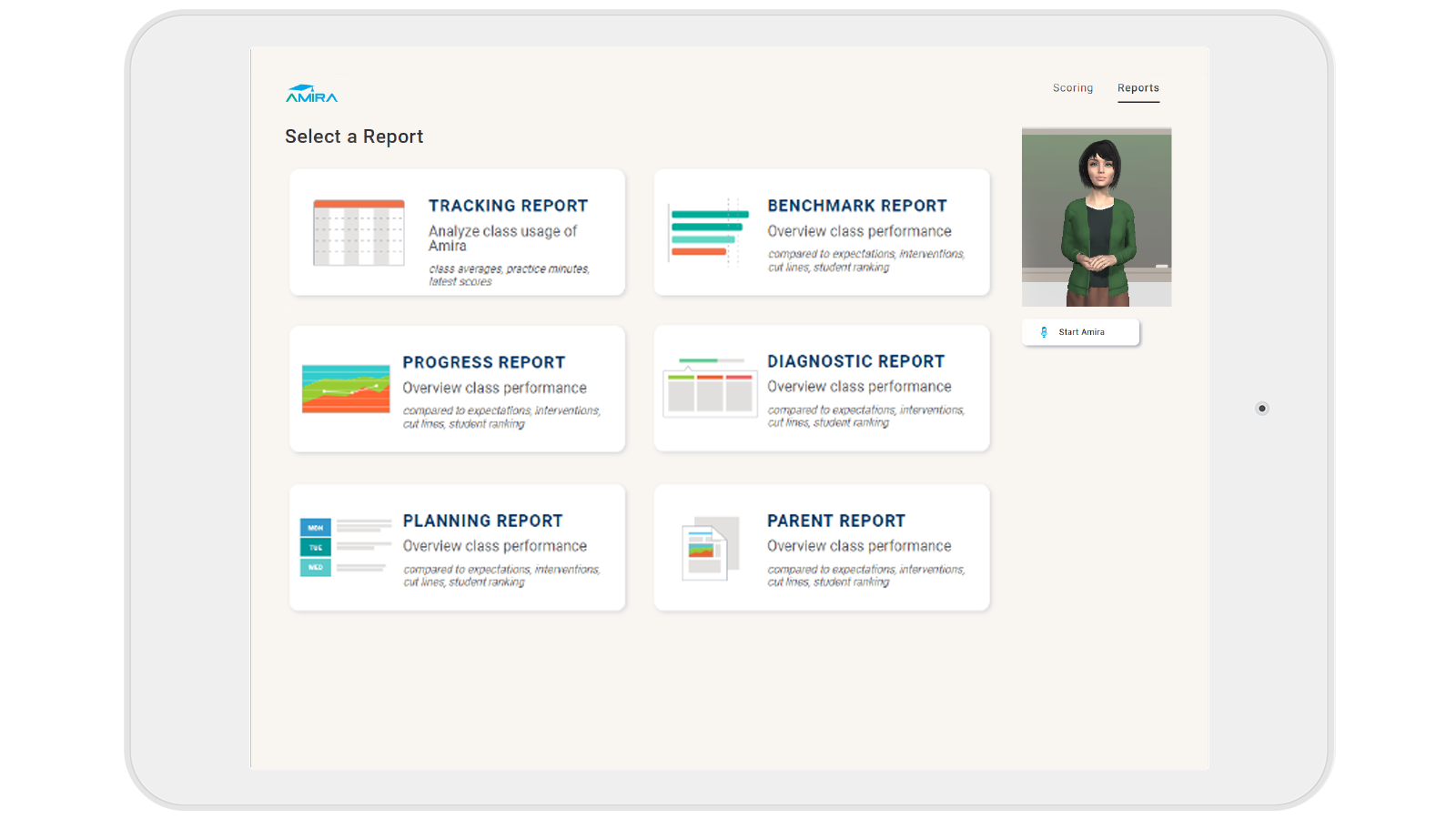Open the Parent Report card
The height and width of the screenshot is (819, 1456).
(x=821, y=547)
